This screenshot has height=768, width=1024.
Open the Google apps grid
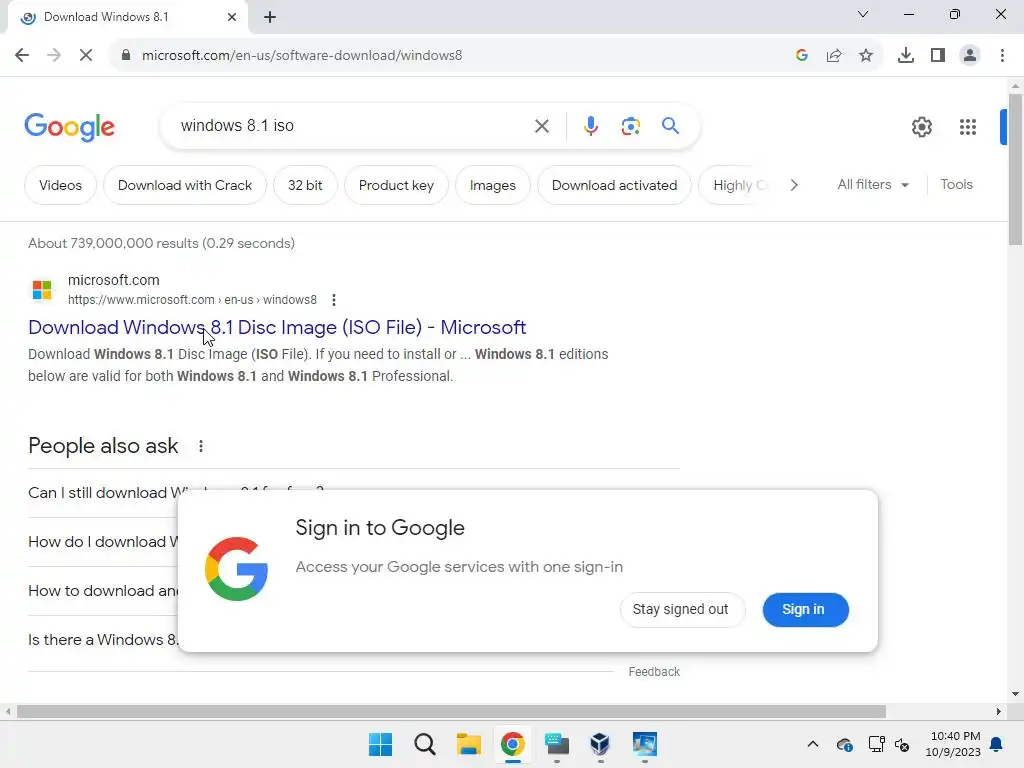click(x=967, y=127)
